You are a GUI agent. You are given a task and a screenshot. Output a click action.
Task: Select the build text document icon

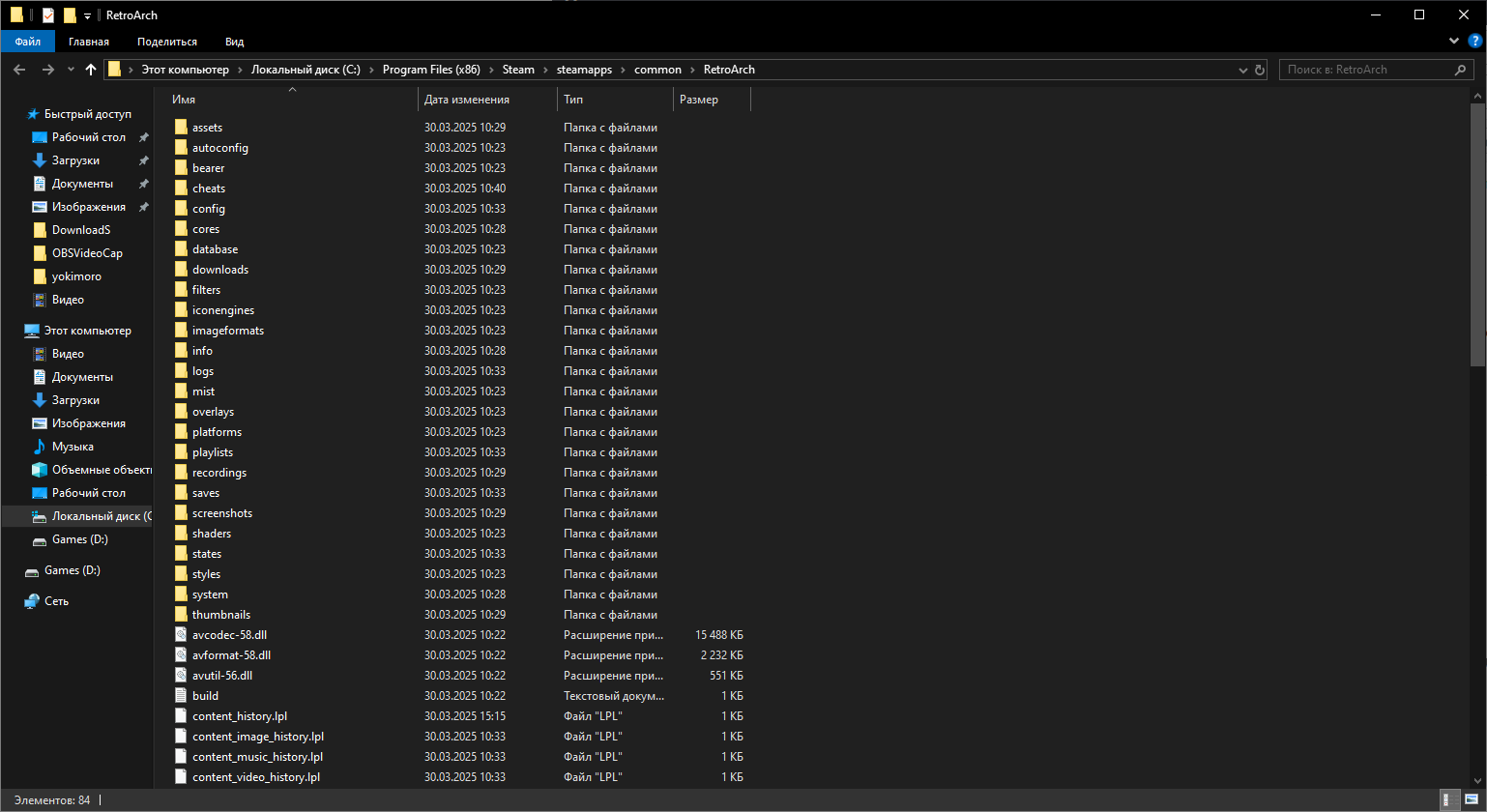pyautogui.click(x=181, y=696)
